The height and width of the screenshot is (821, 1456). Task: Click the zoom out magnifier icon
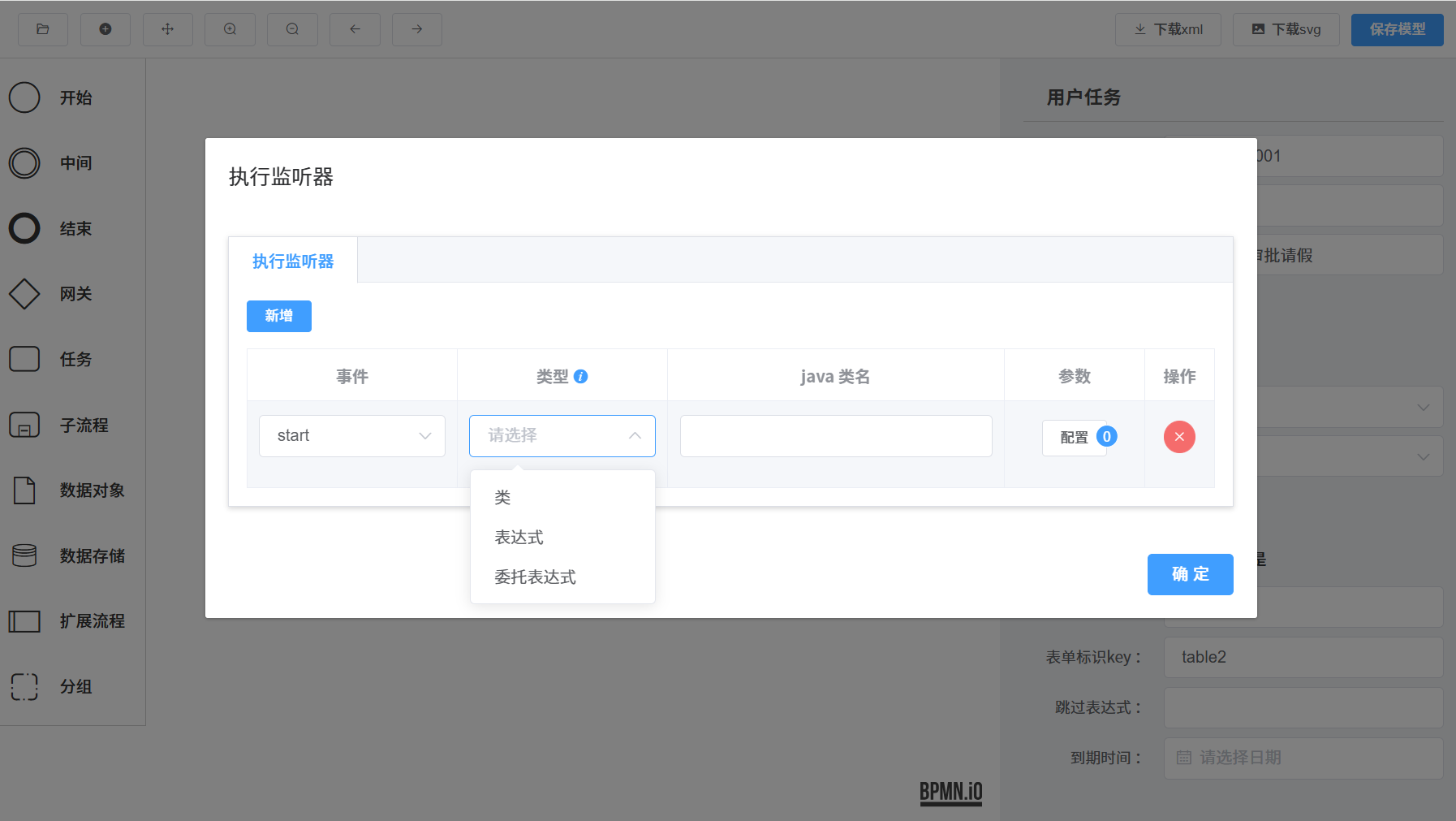pos(292,29)
